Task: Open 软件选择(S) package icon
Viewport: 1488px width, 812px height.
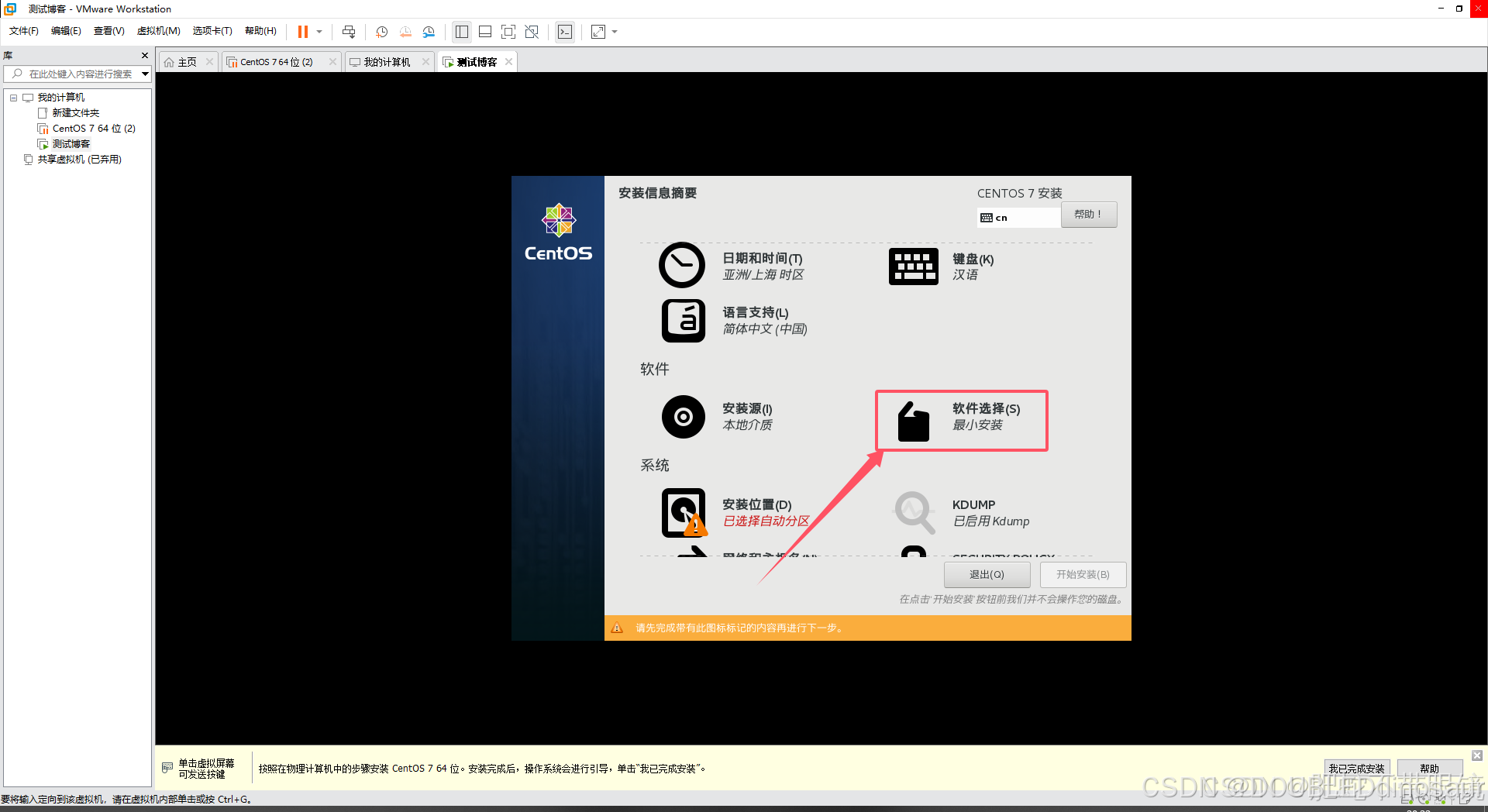Action: click(x=914, y=421)
